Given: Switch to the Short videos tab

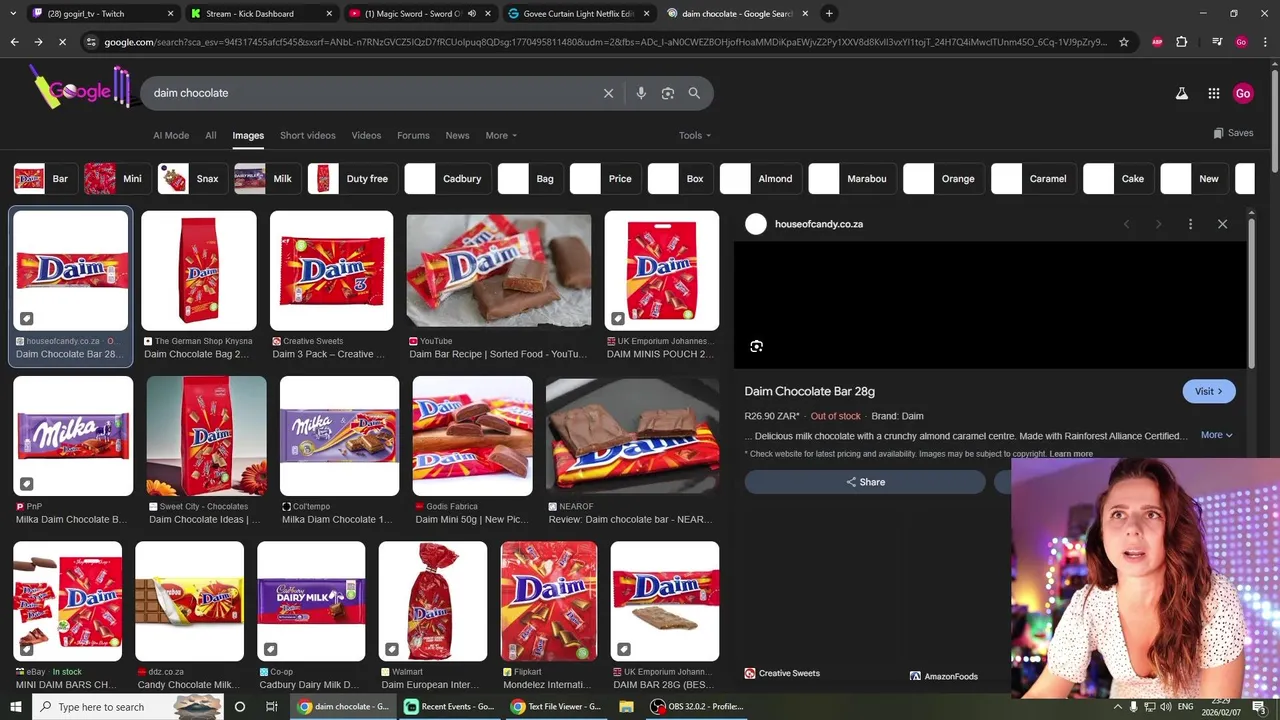Looking at the screenshot, I should 308,135.
